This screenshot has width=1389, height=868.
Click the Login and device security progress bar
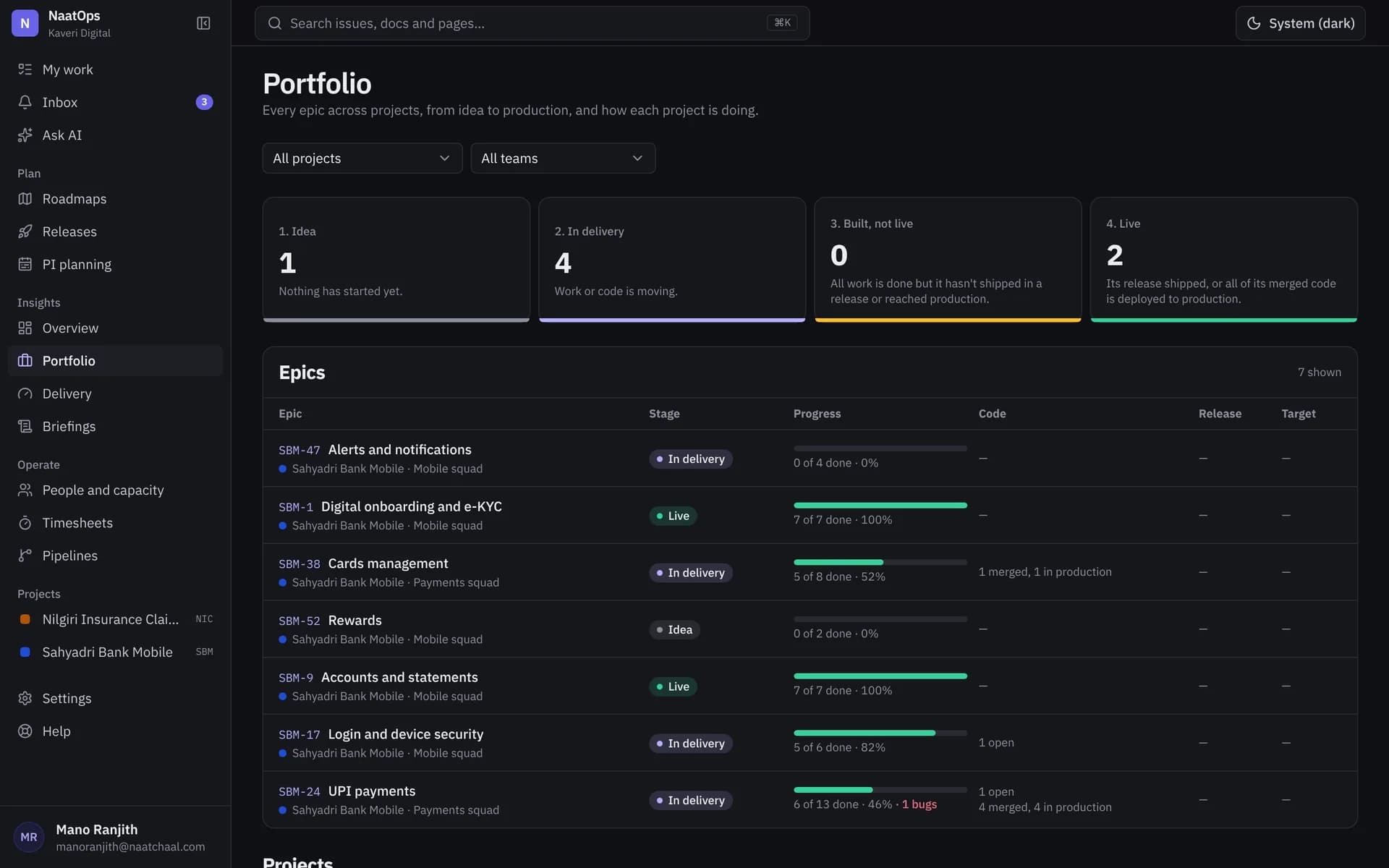(x=880, y=733)
